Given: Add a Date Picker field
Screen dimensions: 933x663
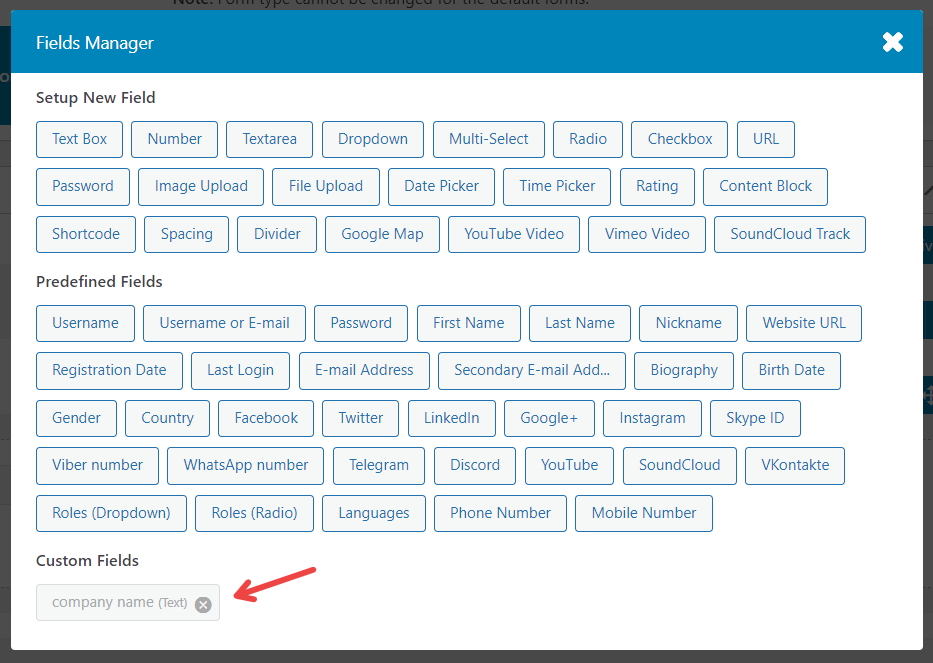Looking at the screenshot, I should tap(441, 186).
